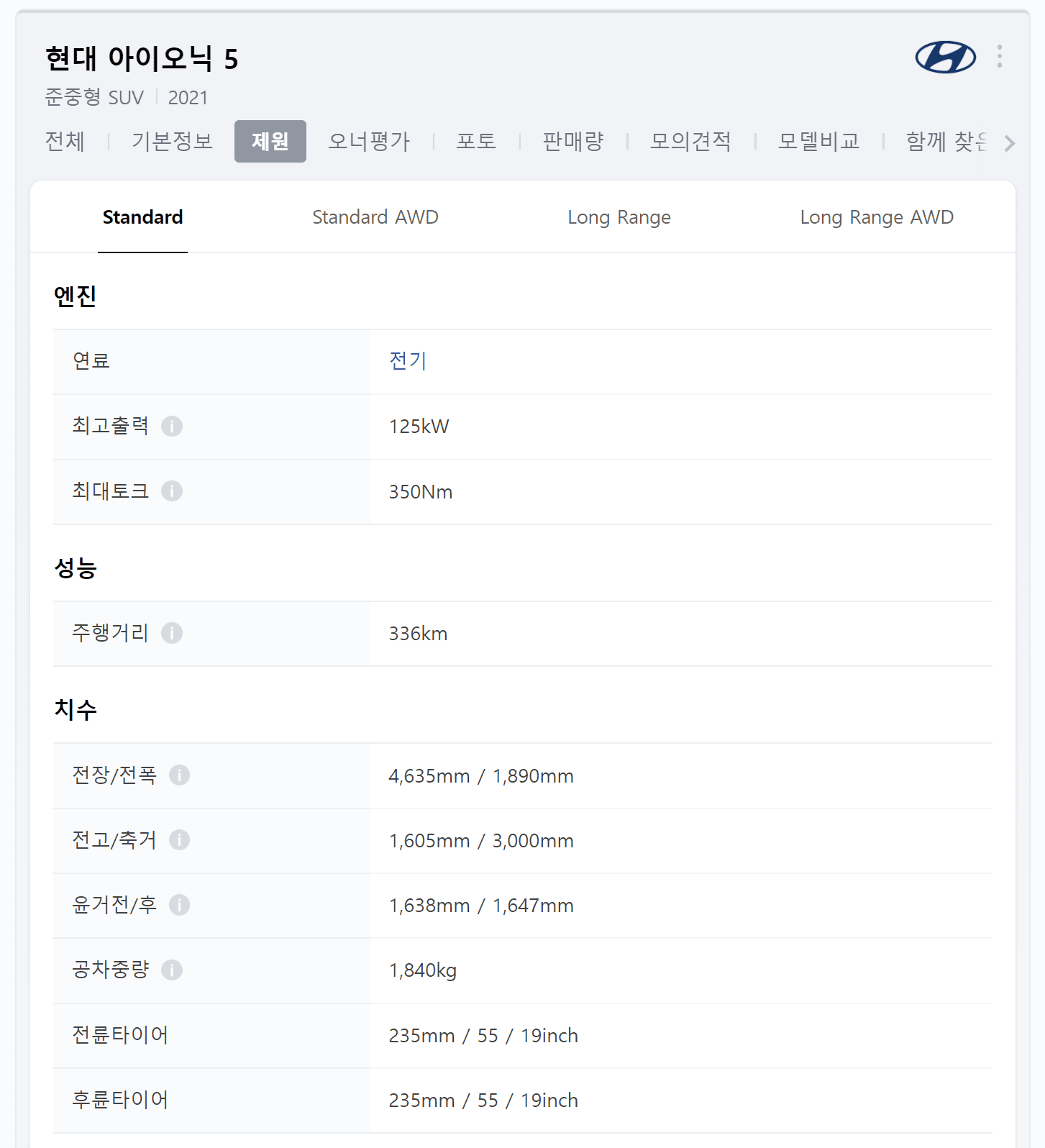Click info icon next to 최고출력
Screen dimensions: 1045x1148
click(172, 427)
